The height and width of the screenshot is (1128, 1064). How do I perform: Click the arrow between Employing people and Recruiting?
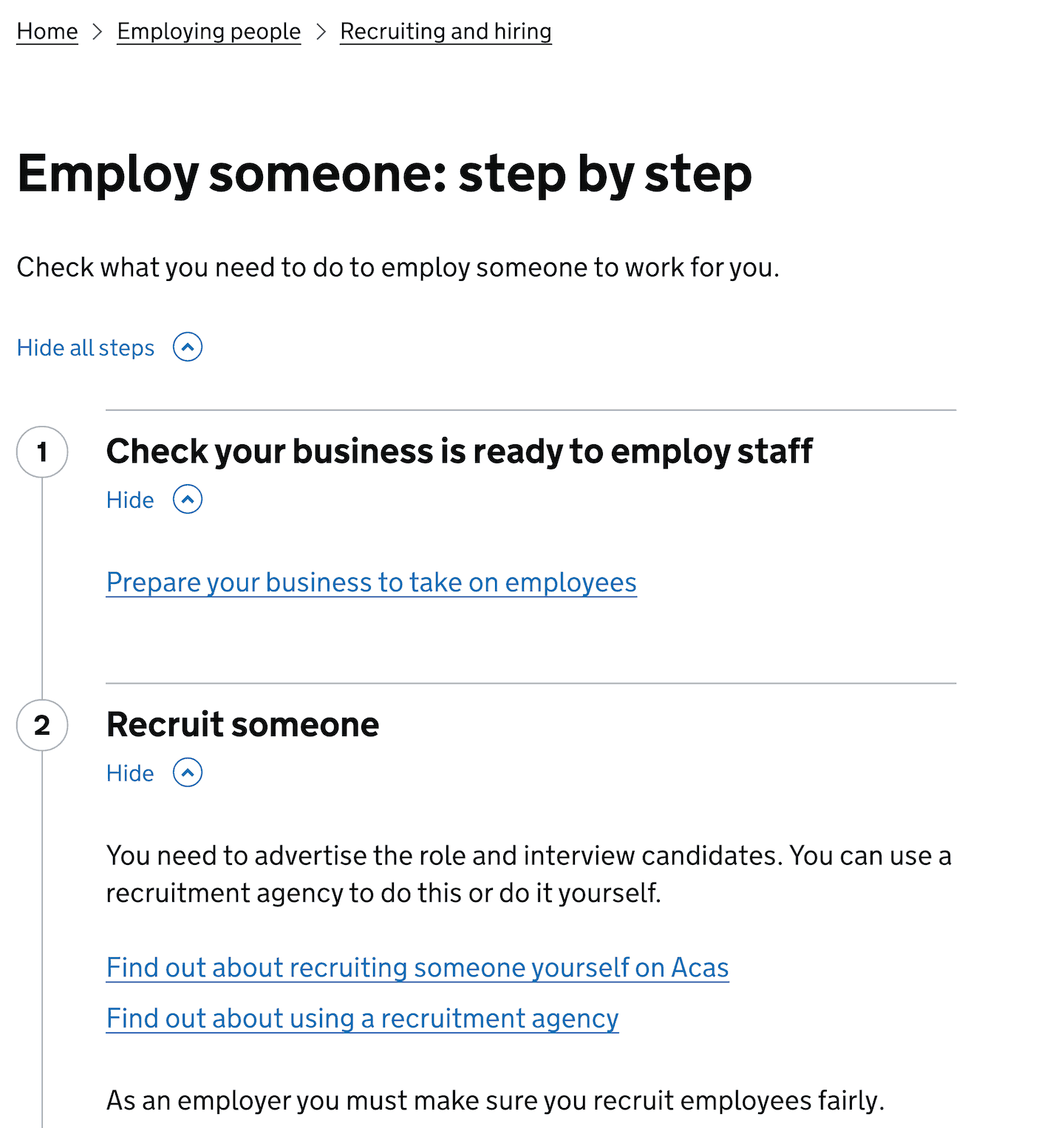[321, 31]
